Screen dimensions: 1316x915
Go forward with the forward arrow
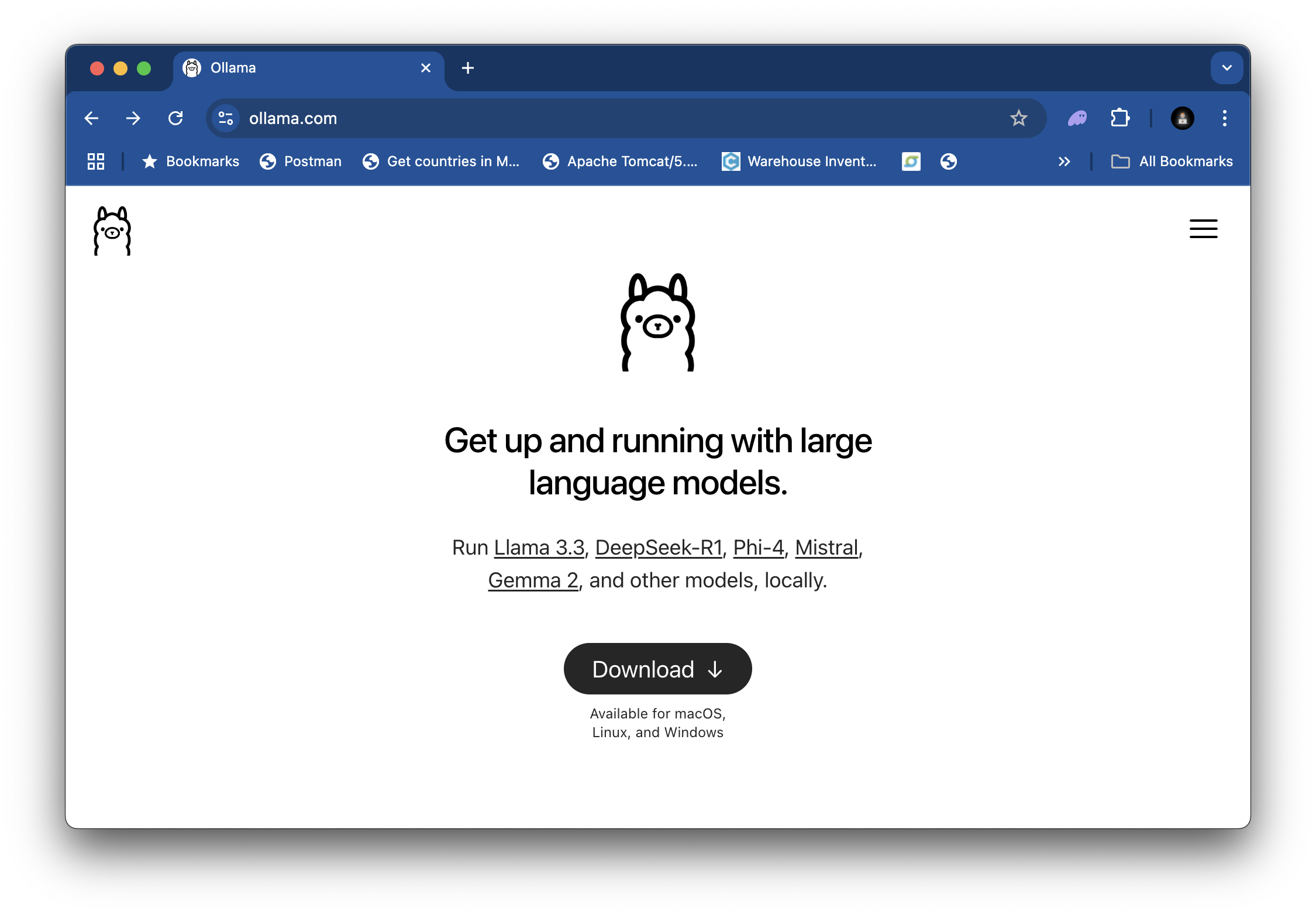point(133,119)
